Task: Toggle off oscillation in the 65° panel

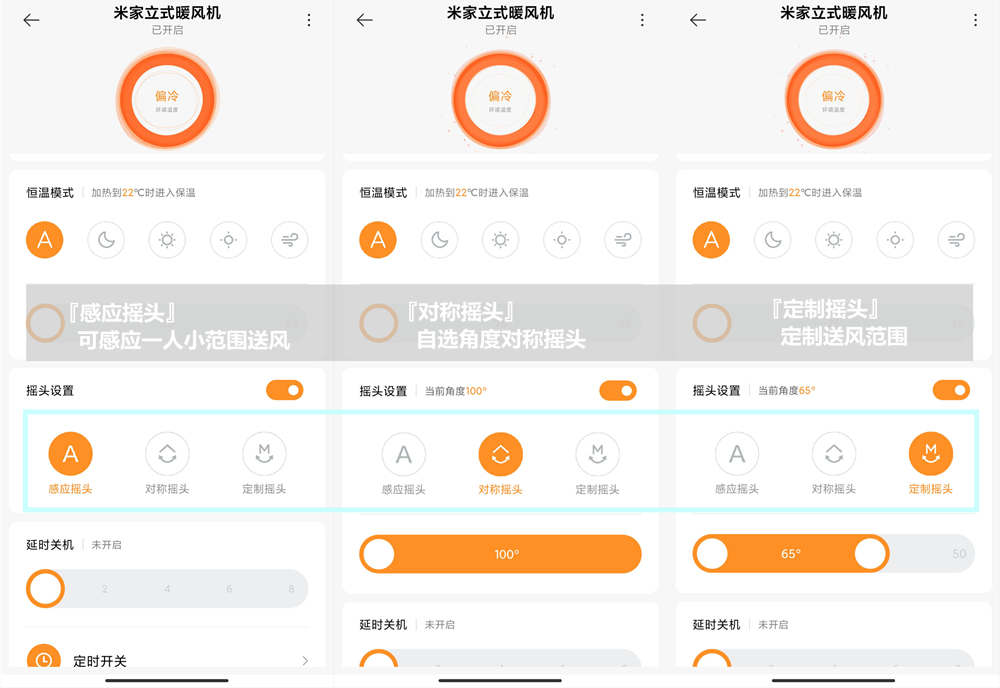Action: click(952, 391)
